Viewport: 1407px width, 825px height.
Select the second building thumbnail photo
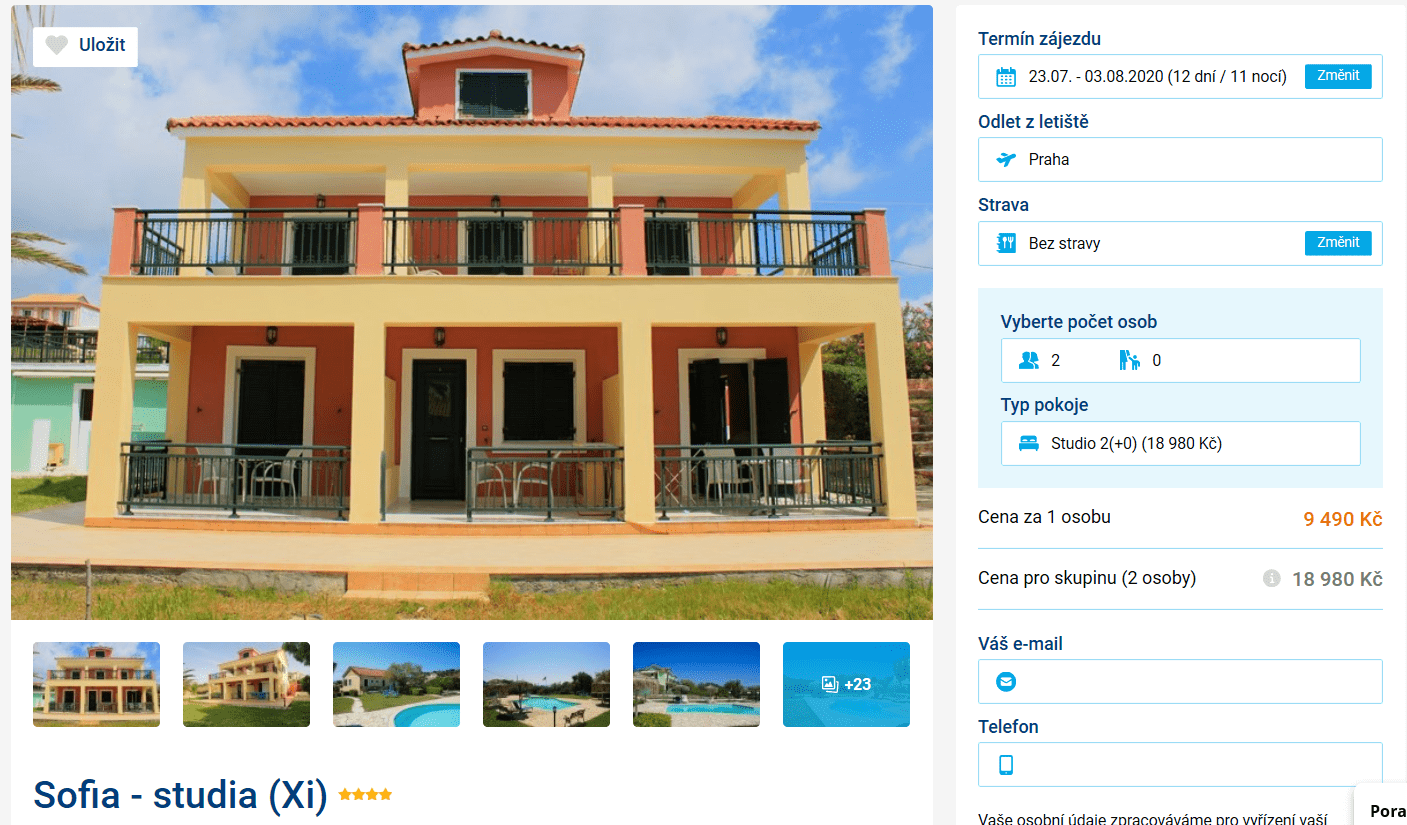[246, 684]
